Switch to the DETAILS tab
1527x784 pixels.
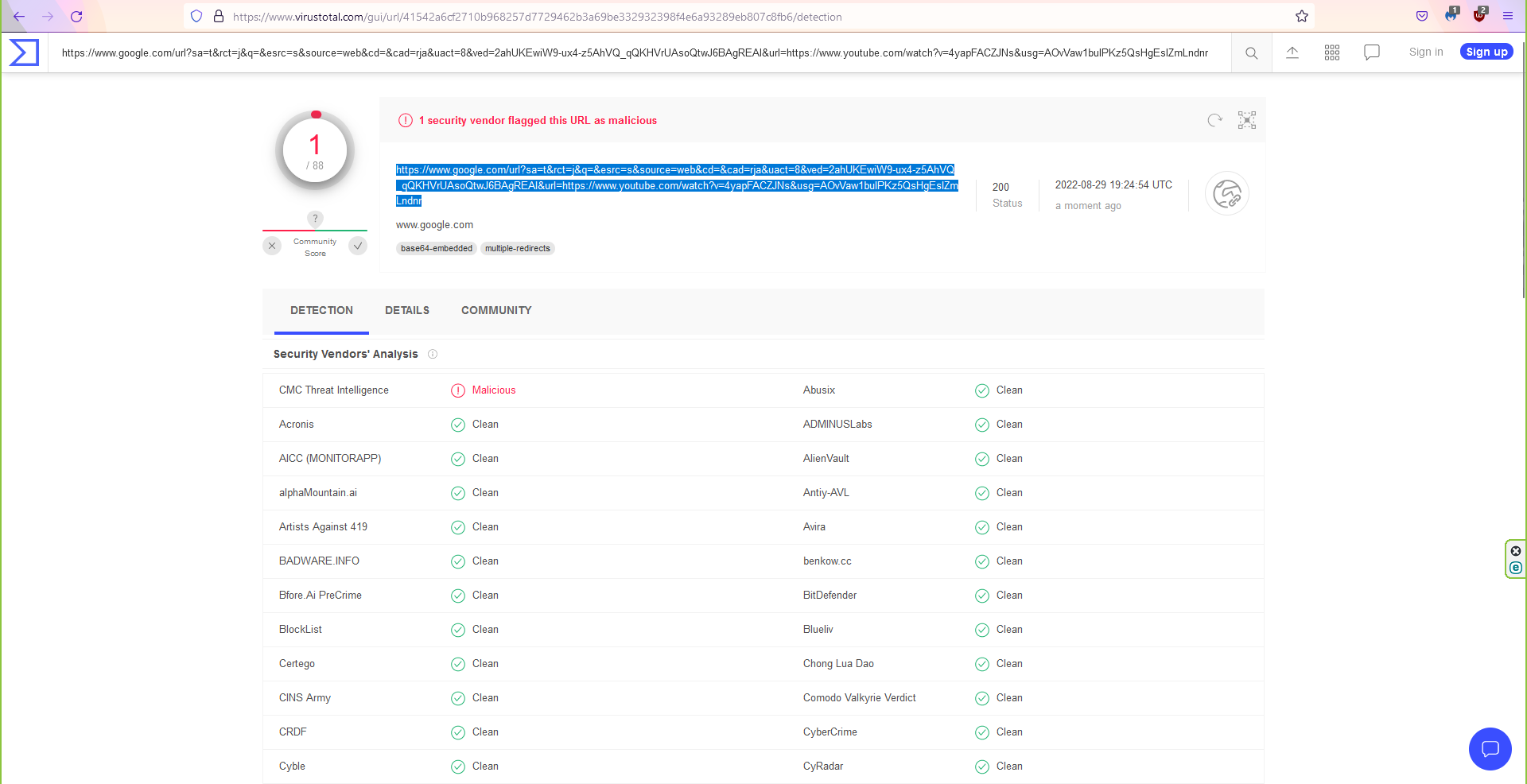click(x=407, y=311)
